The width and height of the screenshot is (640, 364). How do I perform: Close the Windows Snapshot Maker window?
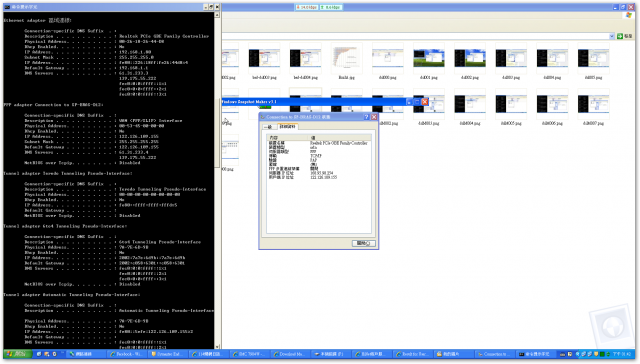425,102
